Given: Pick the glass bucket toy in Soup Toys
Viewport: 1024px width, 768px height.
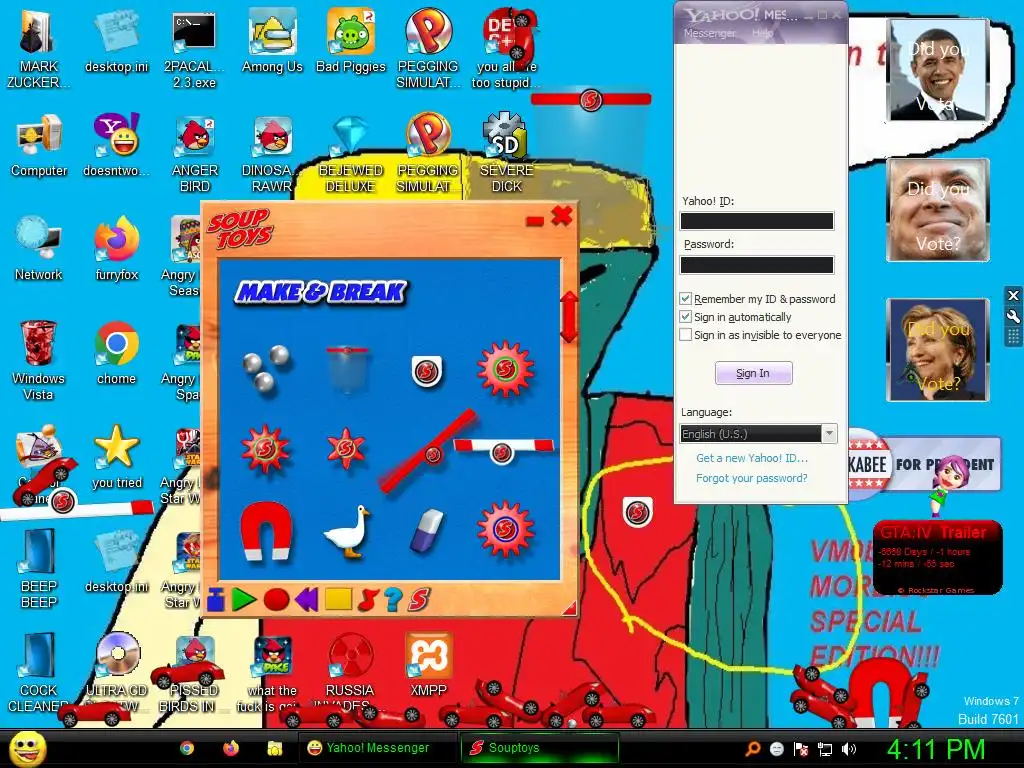Looking at the screenshot, I should 348,370.
